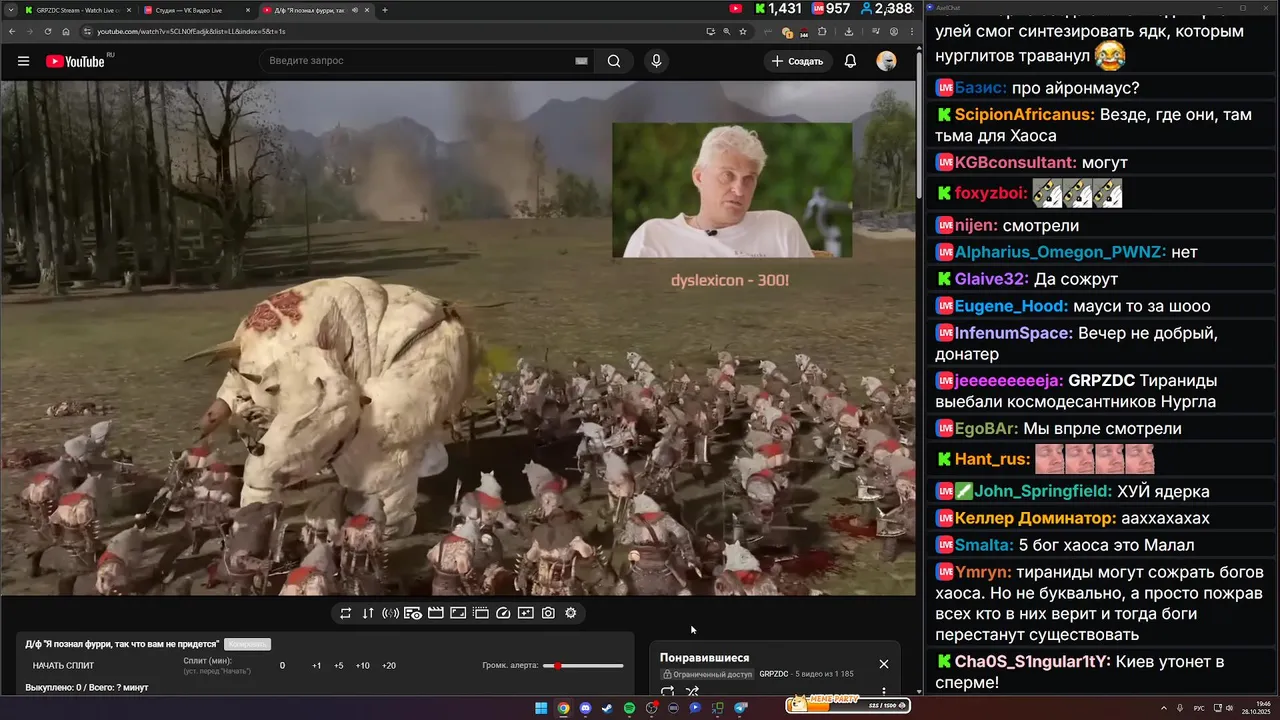Click the clapperboard cinema mode icon
This screenshot has height=720, width=1280.
tap(436, 613)
